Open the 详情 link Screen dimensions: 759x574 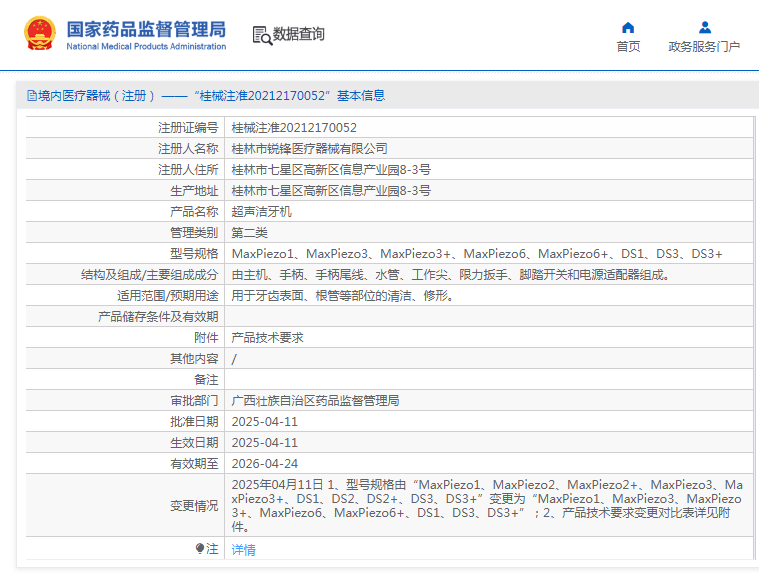point(243,549)
